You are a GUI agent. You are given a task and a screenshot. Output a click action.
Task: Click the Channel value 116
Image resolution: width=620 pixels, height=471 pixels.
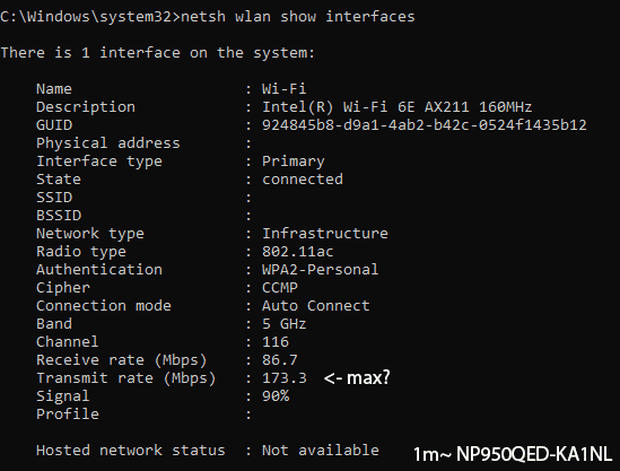(x=275, y=341)
